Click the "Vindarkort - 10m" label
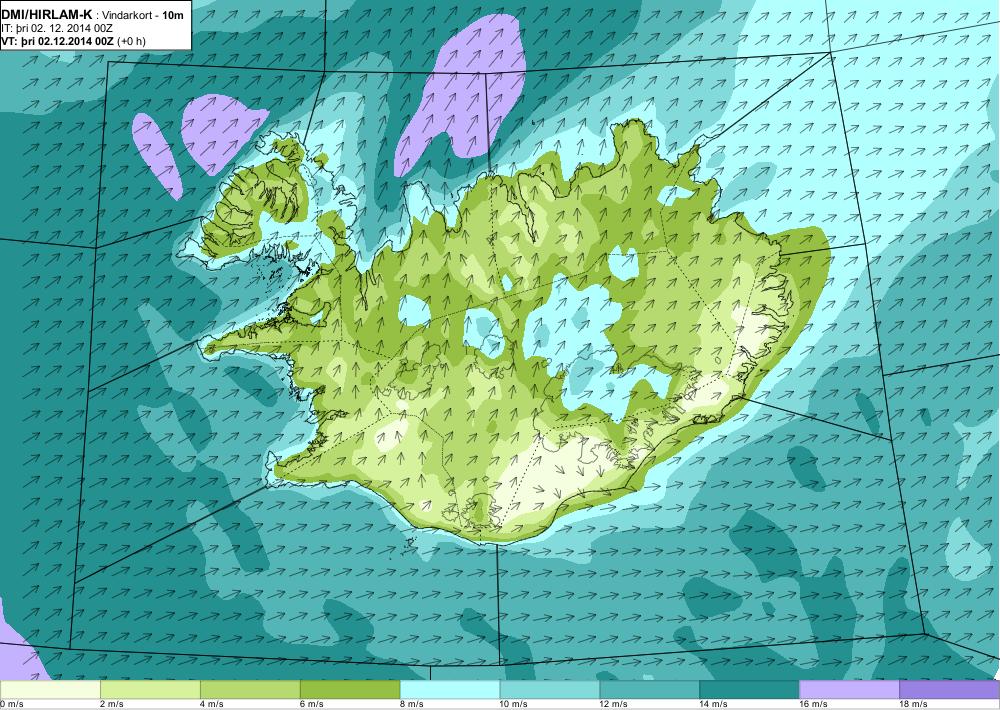 (x=144, y=16)
